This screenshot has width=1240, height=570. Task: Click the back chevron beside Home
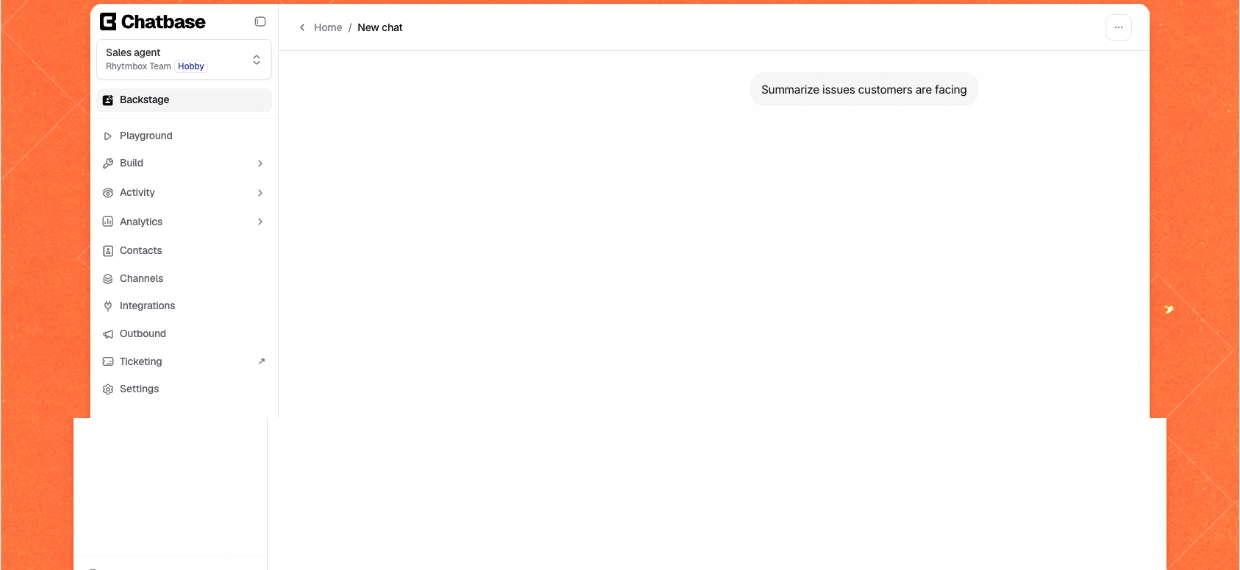point(302,28)
